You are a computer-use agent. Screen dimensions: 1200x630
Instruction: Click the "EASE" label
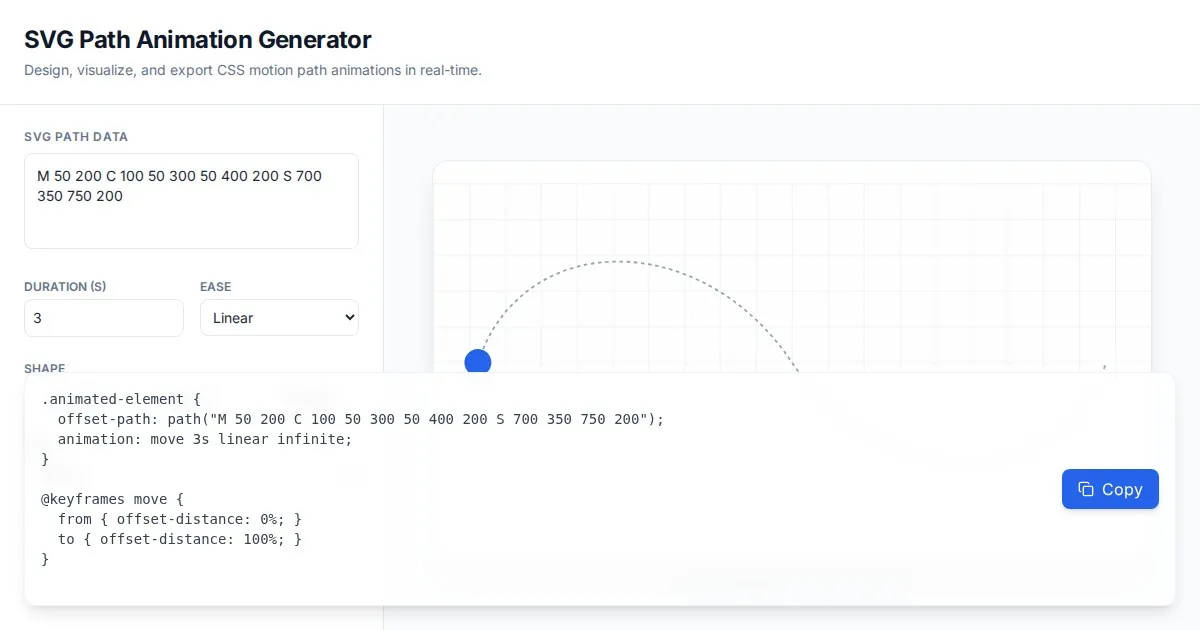click(215, 287)
